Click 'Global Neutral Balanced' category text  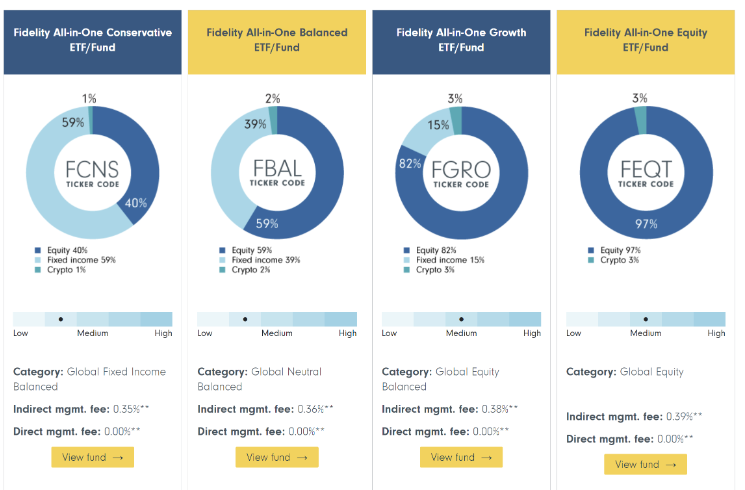tap(260, 379)
